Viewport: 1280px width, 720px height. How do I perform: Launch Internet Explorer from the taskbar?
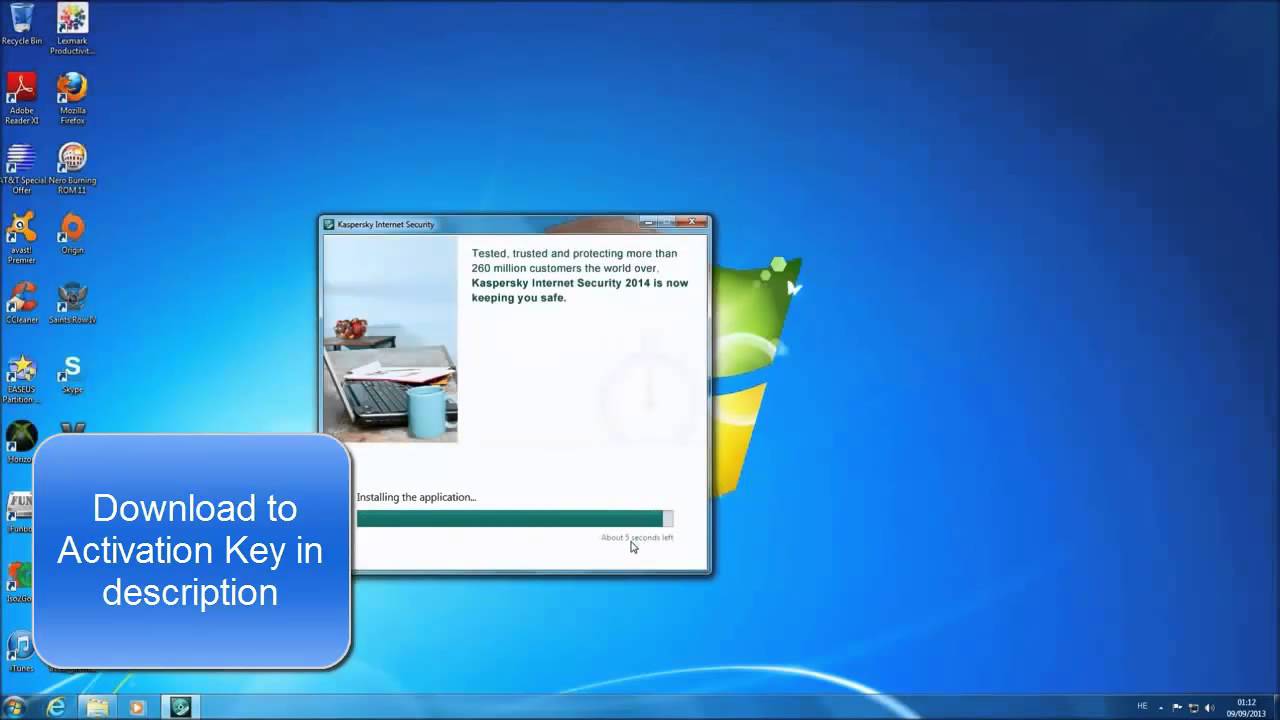tap(57, 707)
